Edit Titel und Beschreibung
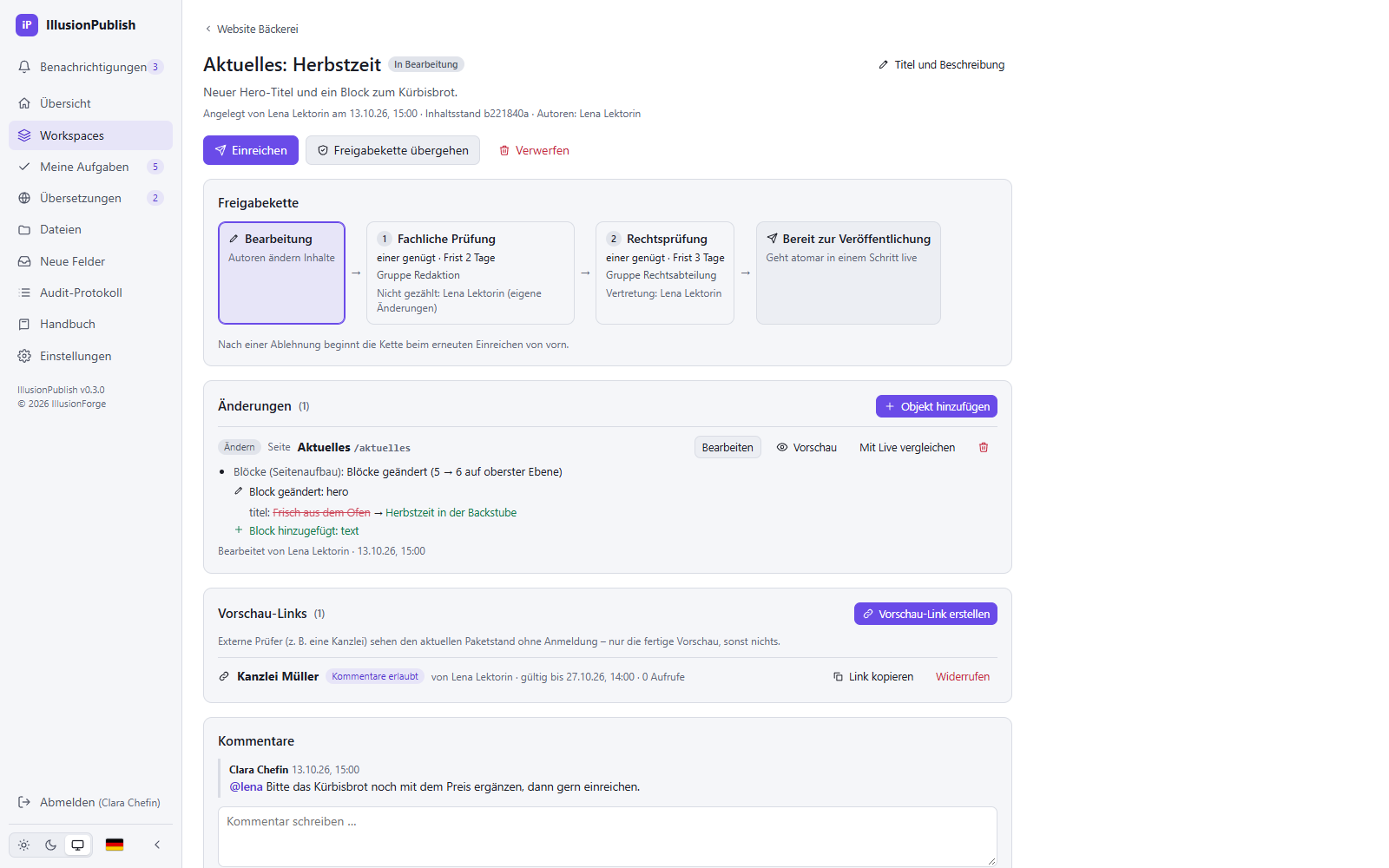The image size is (1389, 868). [x=942, y=64]
